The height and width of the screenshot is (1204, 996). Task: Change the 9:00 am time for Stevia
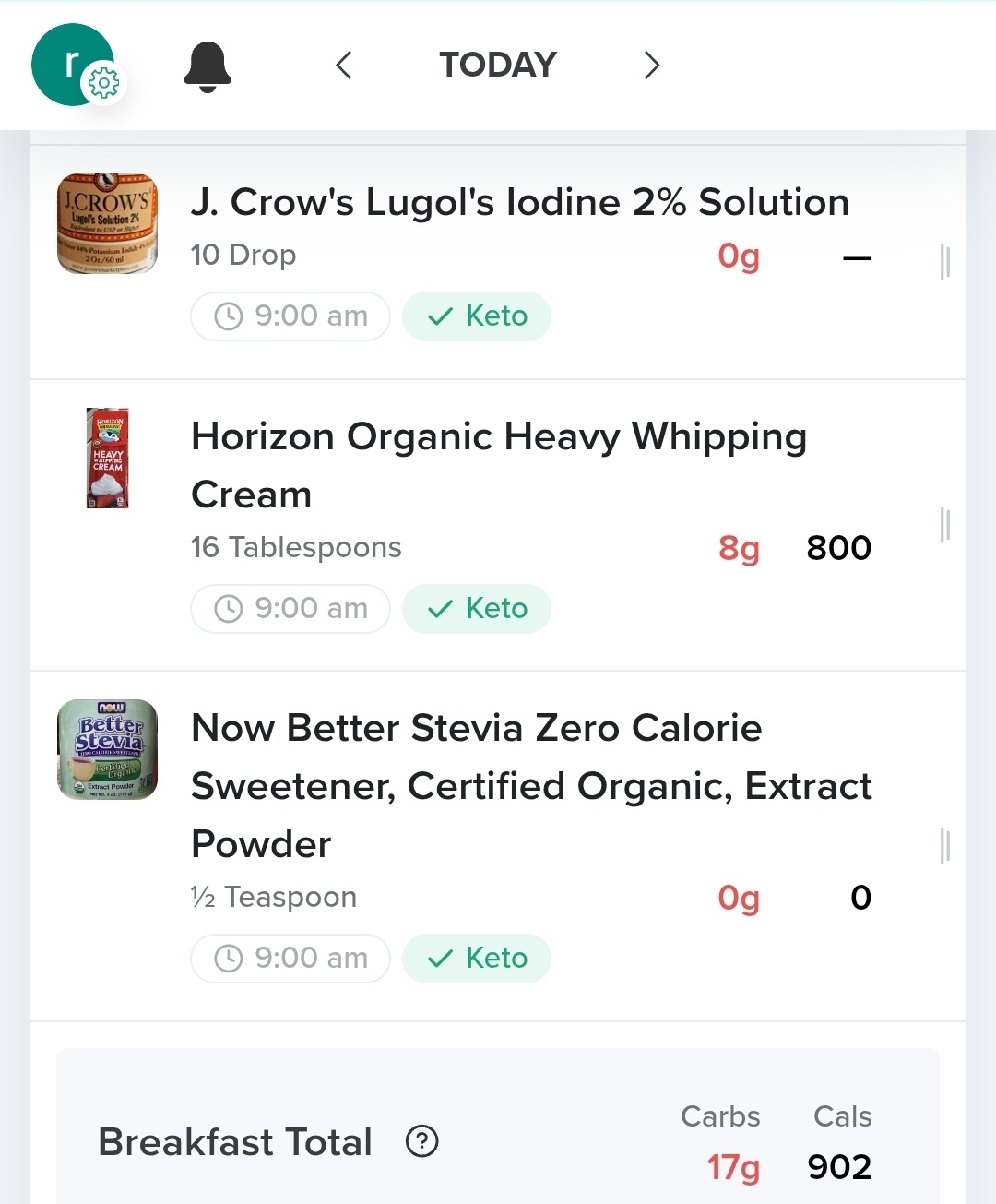tap(290, 959)
